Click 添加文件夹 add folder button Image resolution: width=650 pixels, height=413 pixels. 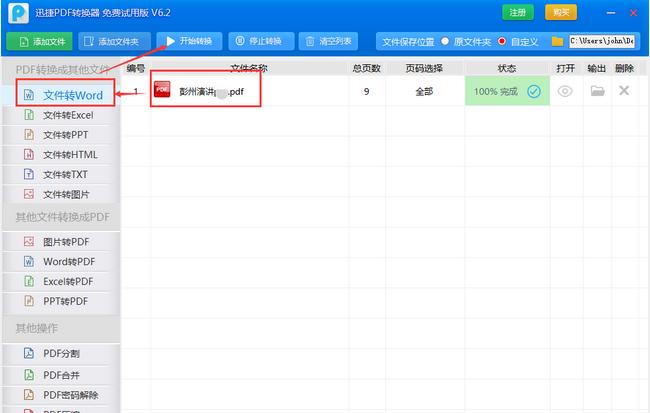(115, 42)
